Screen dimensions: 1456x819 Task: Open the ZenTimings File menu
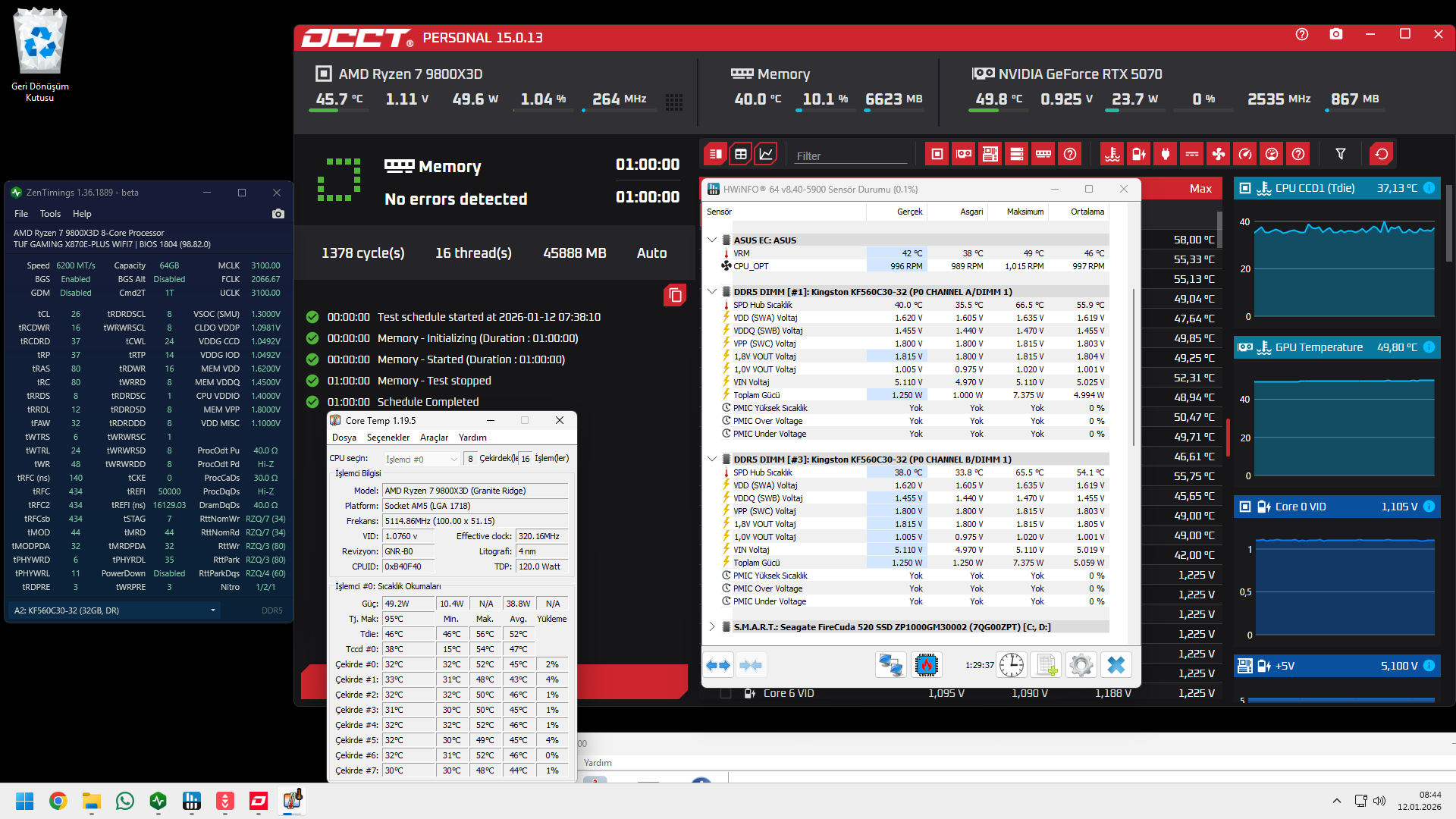(21, 214)
